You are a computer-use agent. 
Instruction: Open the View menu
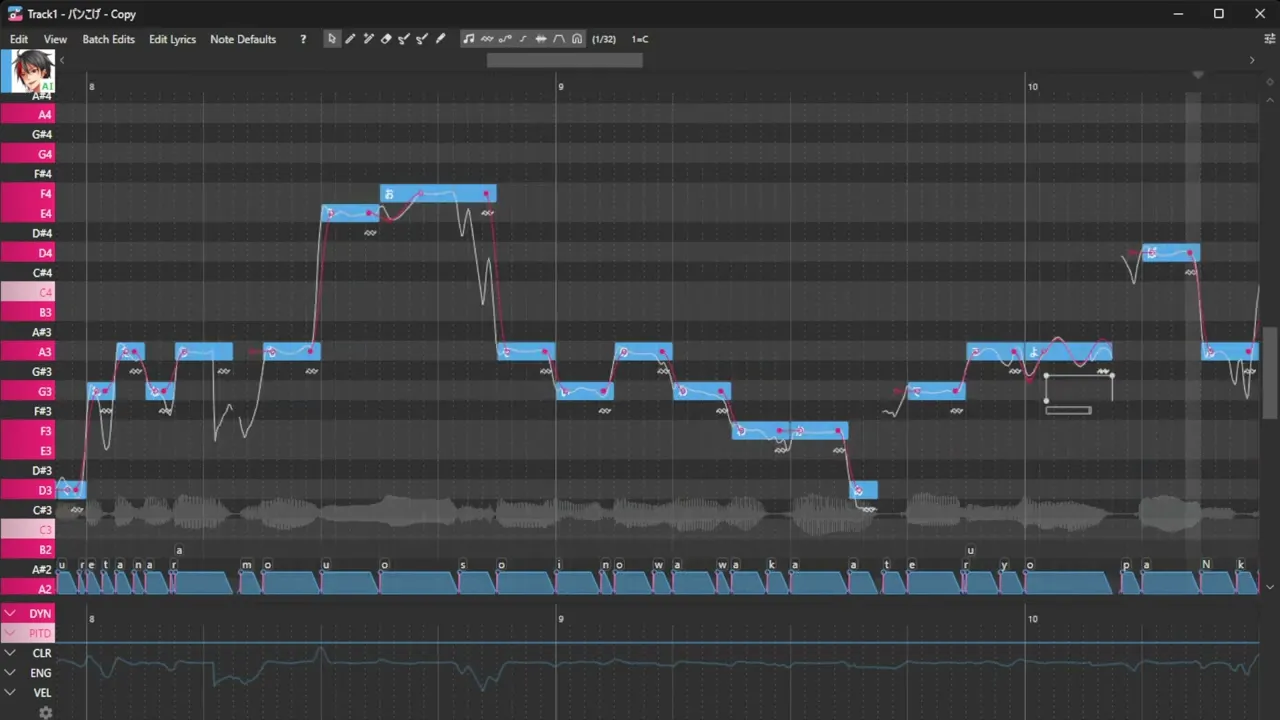click(x=55, y=39)
